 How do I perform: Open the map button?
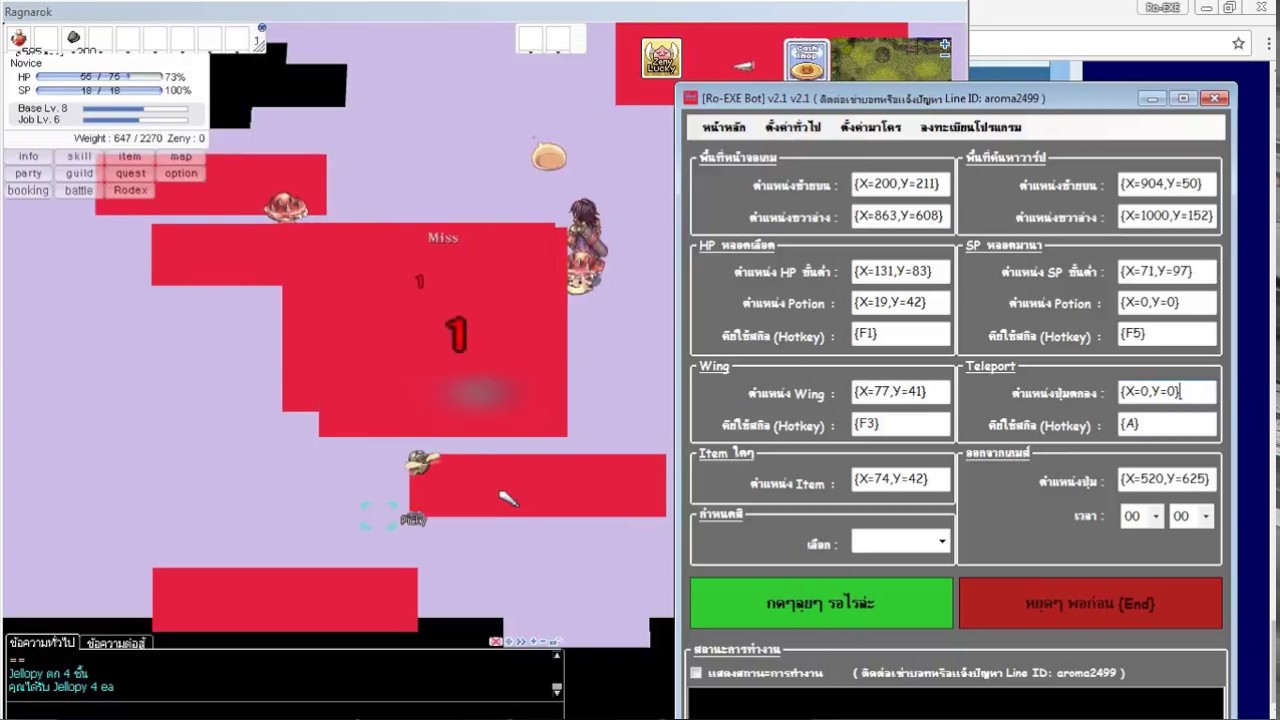(x=181, y=156)
